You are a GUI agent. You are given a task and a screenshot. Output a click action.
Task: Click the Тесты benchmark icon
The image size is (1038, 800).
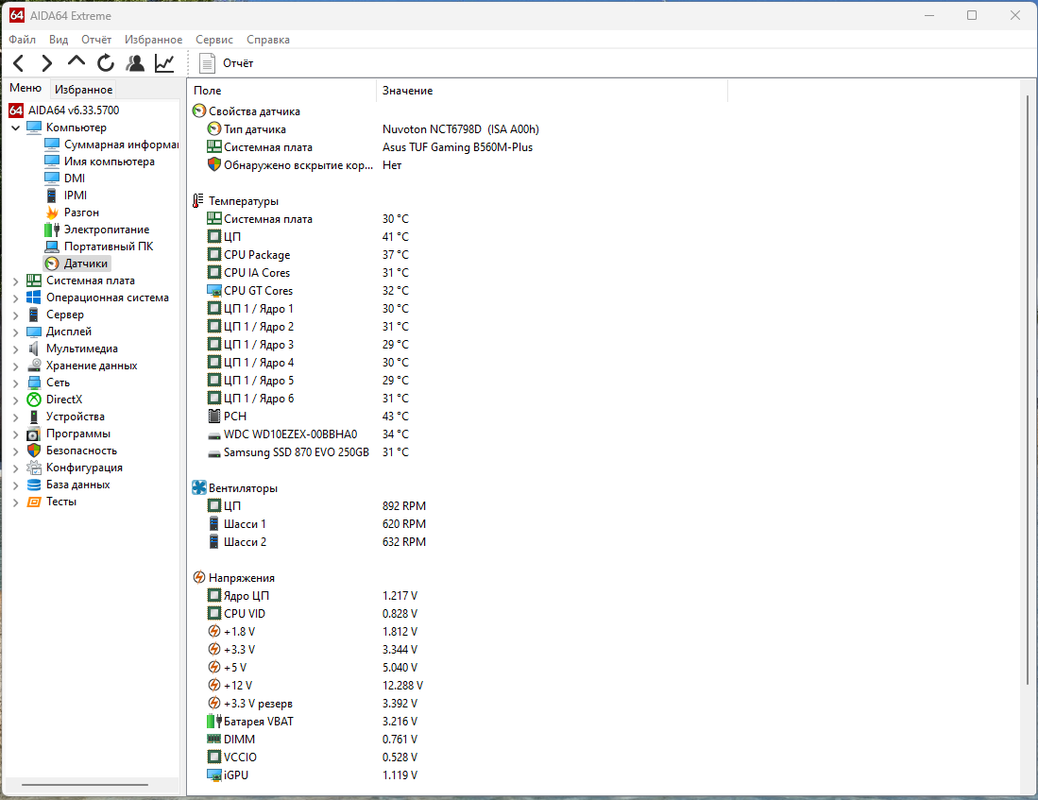click(x=34, y=502)
